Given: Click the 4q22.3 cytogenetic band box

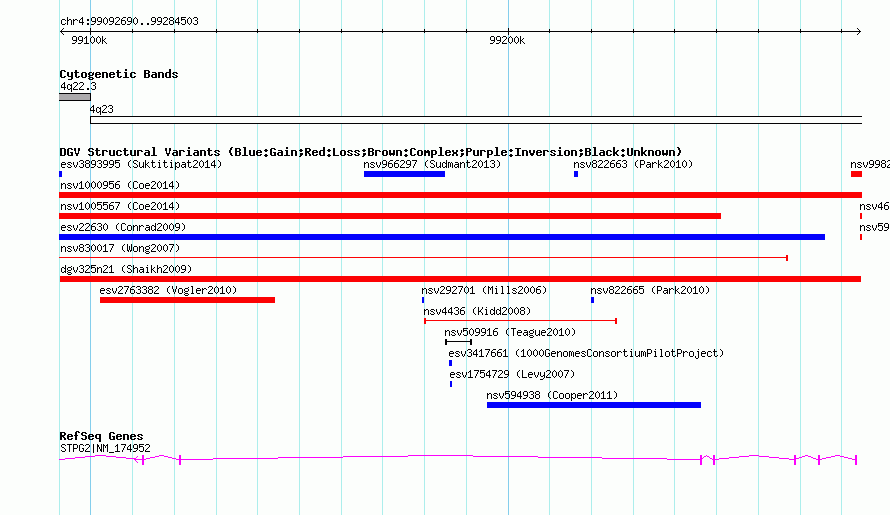Looking at the screenshot, I should click(75, 97).
